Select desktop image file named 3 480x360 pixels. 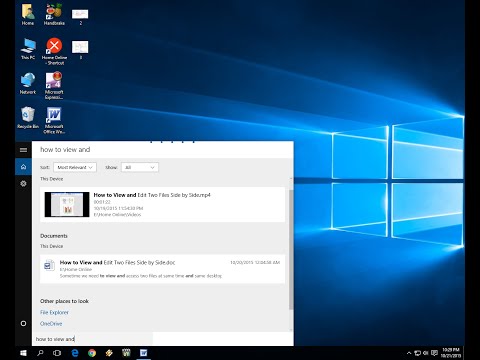coord(80,50)
